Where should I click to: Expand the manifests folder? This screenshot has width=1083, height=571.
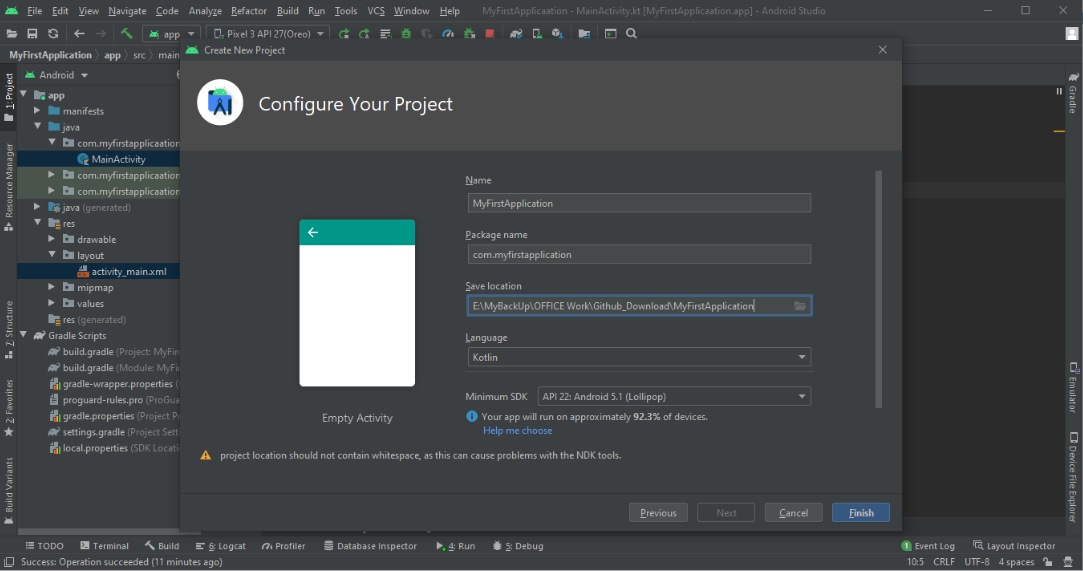[x=37, y=110]
